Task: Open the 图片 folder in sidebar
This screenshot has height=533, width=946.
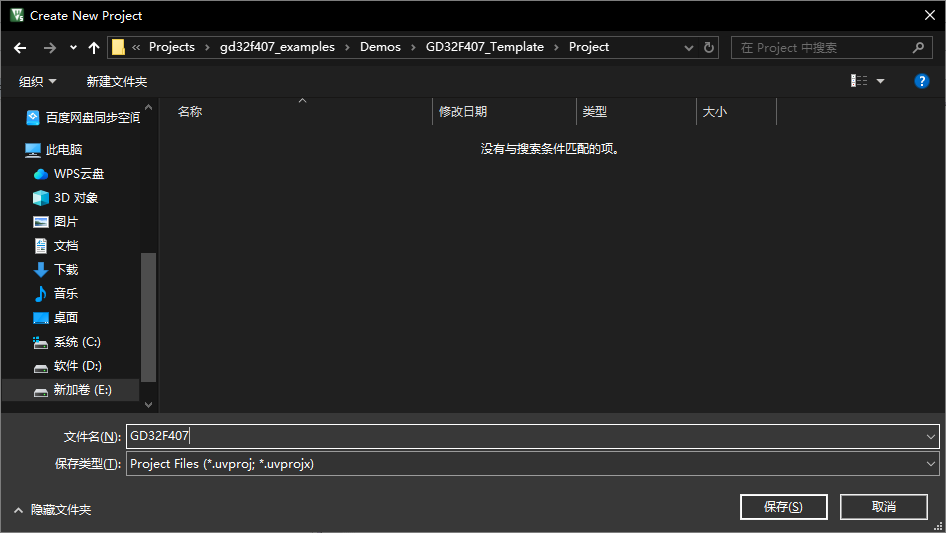Action: point(56,222)
